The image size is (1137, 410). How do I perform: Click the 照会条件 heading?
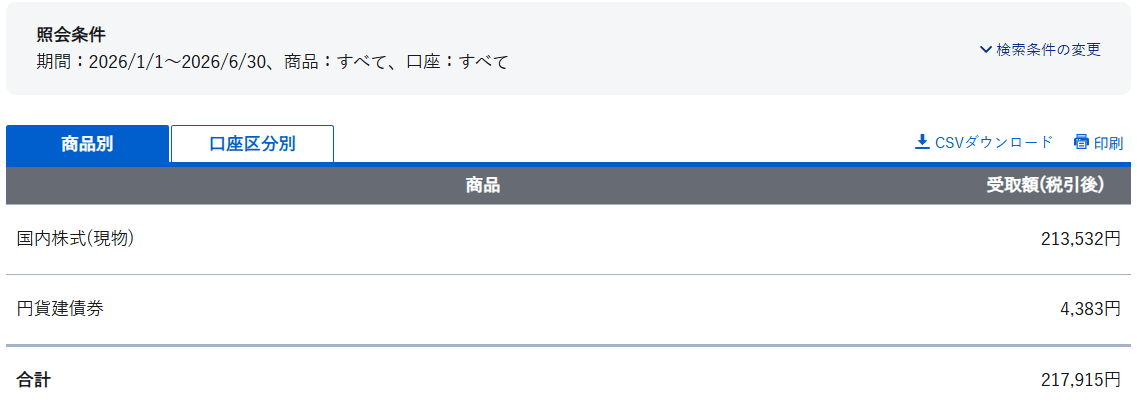click(71, 35)
